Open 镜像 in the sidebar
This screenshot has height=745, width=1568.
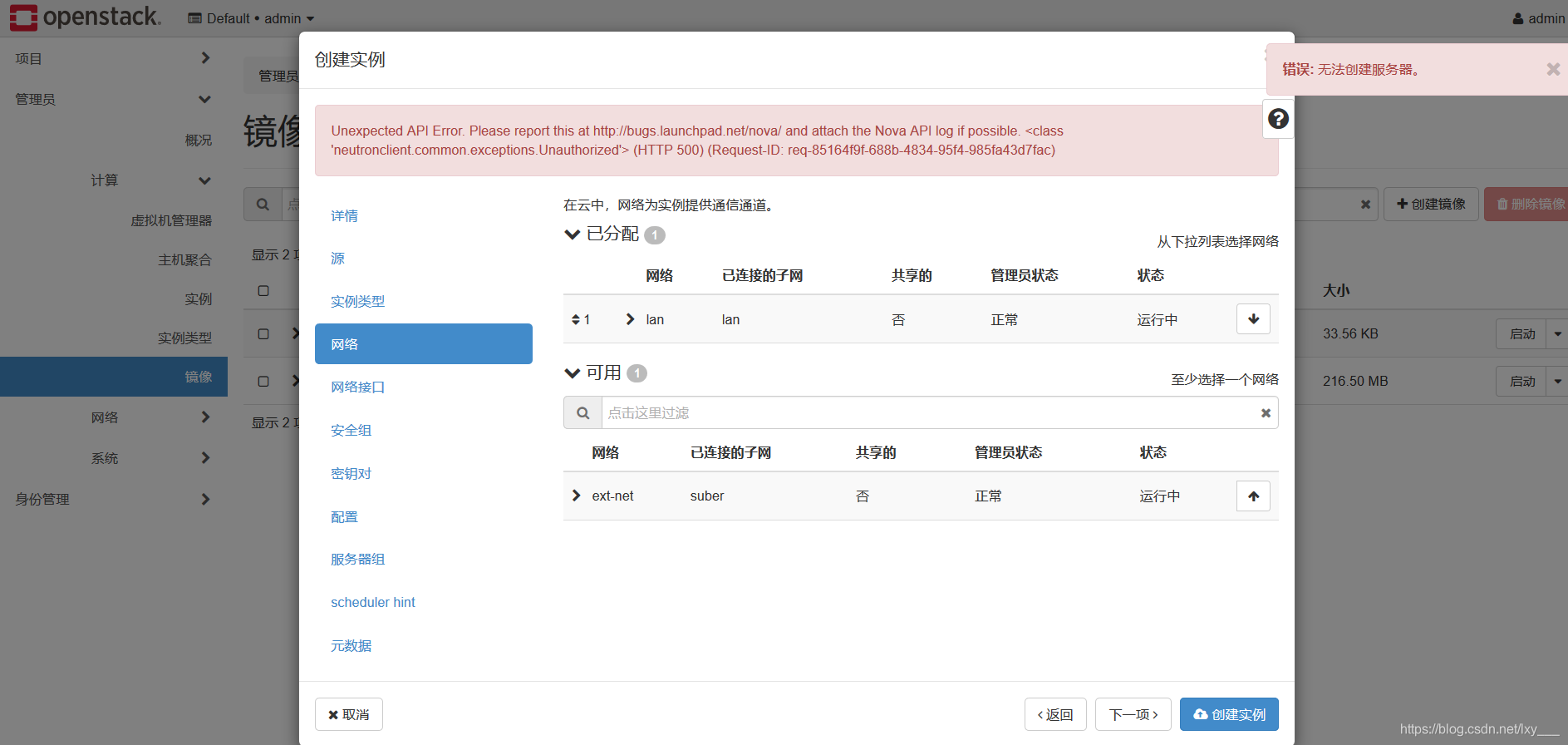click(114, 377)
